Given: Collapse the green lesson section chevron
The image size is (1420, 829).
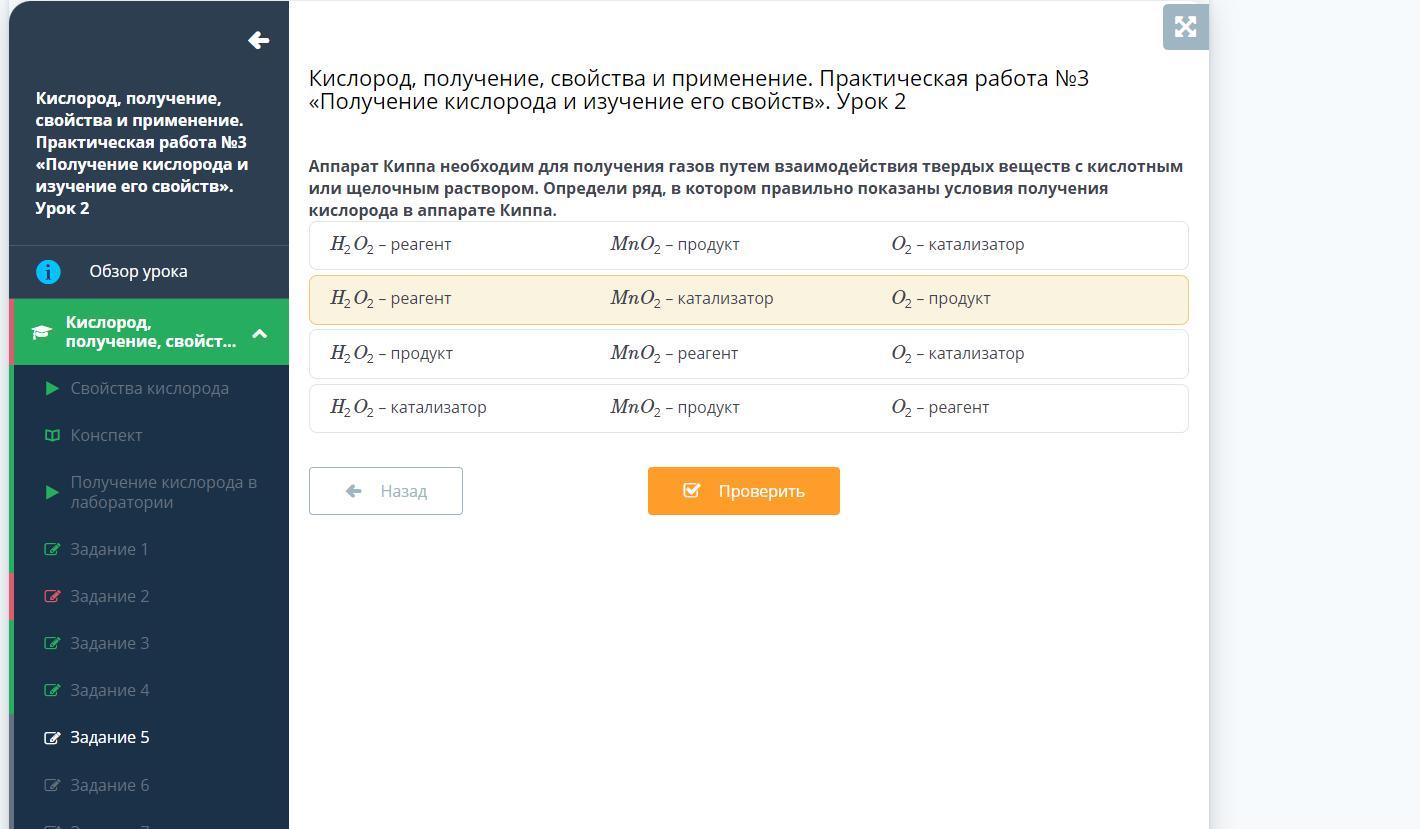Looking at the screenshot, I should point(259,333).
